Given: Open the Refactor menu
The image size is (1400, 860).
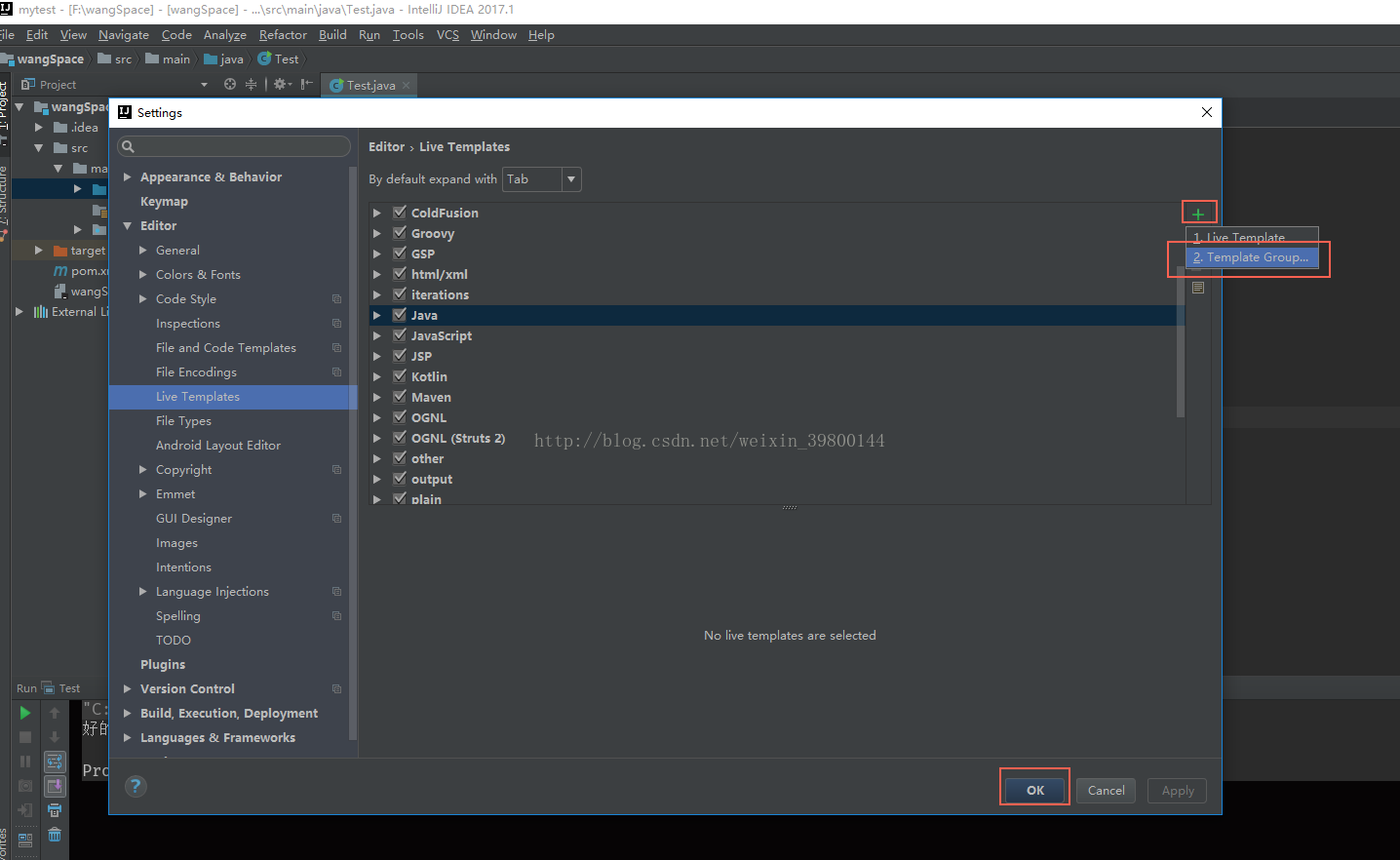Looking at the screenshot, I should click(283, 35).
